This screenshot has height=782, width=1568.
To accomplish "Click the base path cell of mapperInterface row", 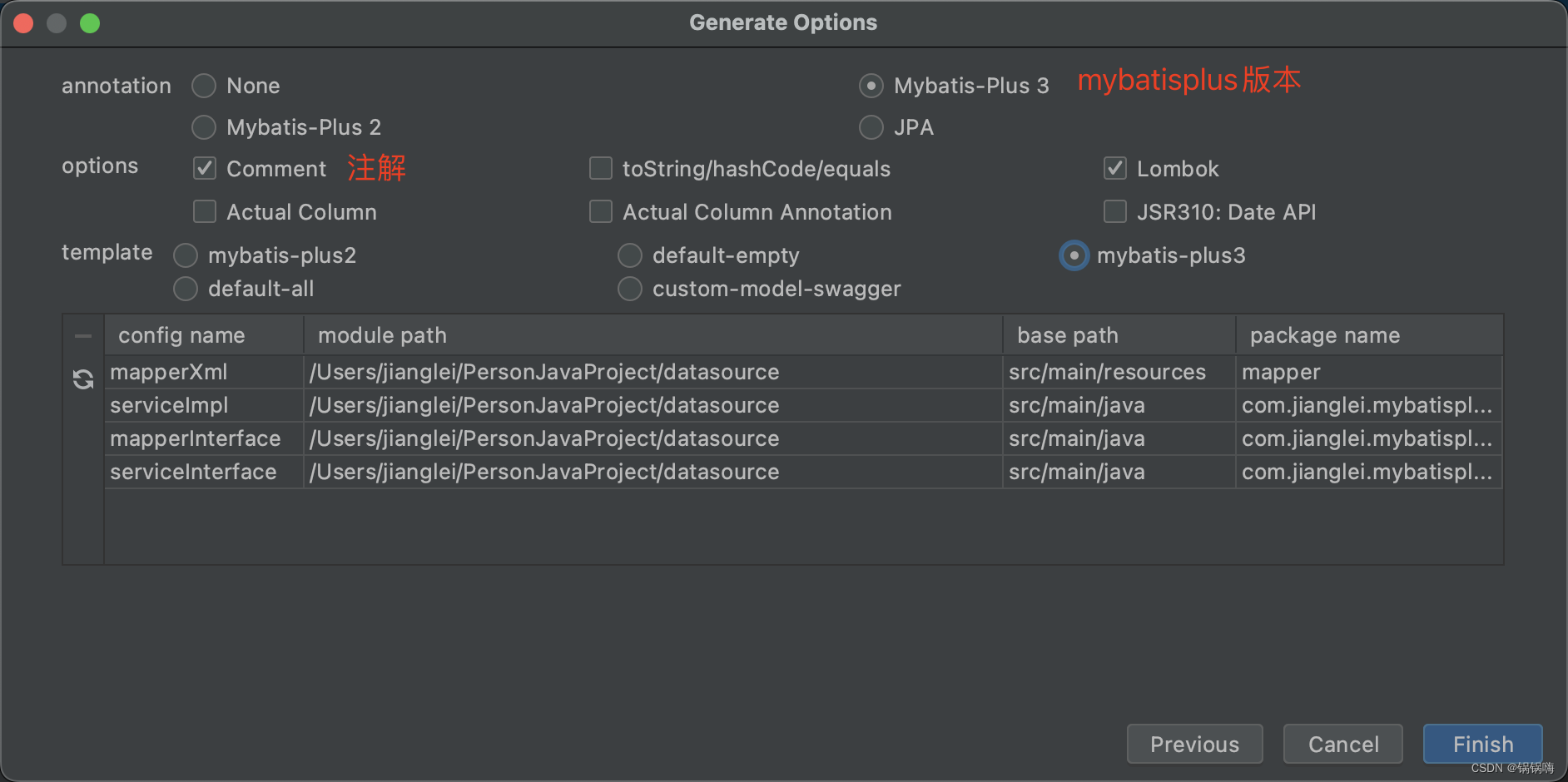I will [x=1119, y=438].
